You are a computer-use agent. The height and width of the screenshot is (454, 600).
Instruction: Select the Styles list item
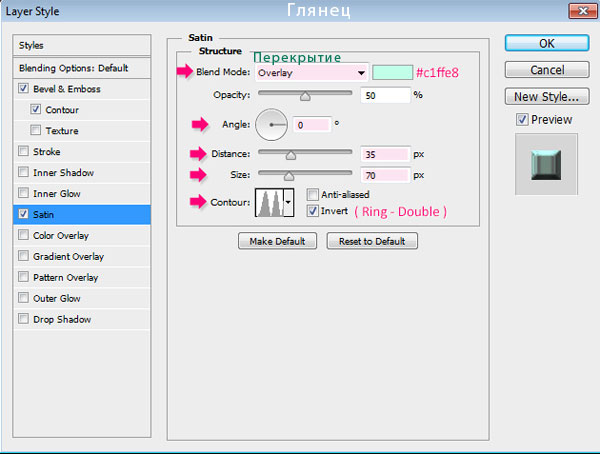coord(82,45)
